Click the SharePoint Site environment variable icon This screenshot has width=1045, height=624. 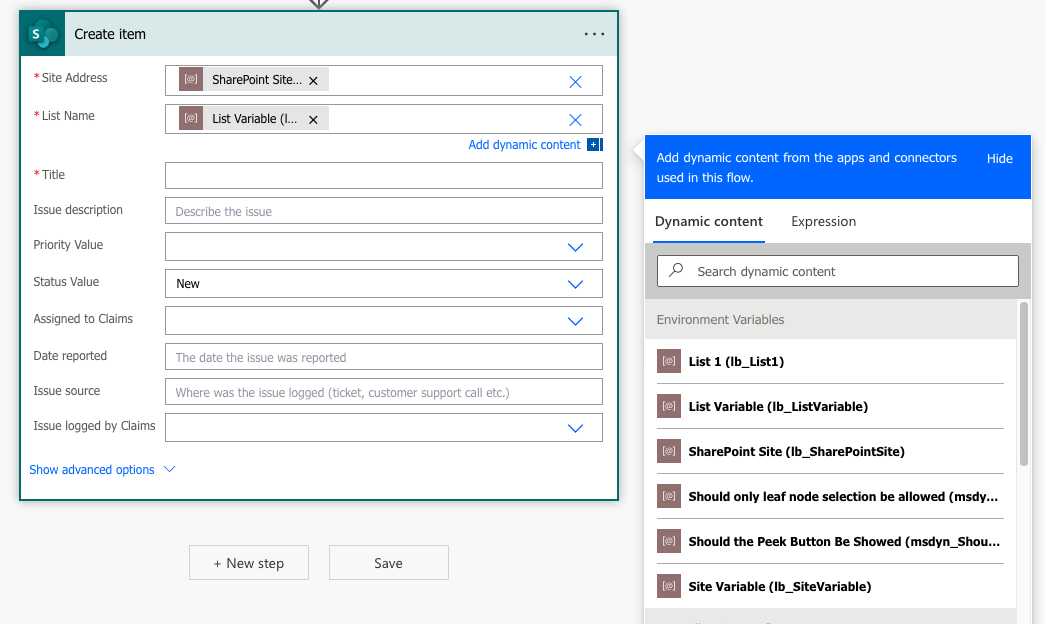669,451
